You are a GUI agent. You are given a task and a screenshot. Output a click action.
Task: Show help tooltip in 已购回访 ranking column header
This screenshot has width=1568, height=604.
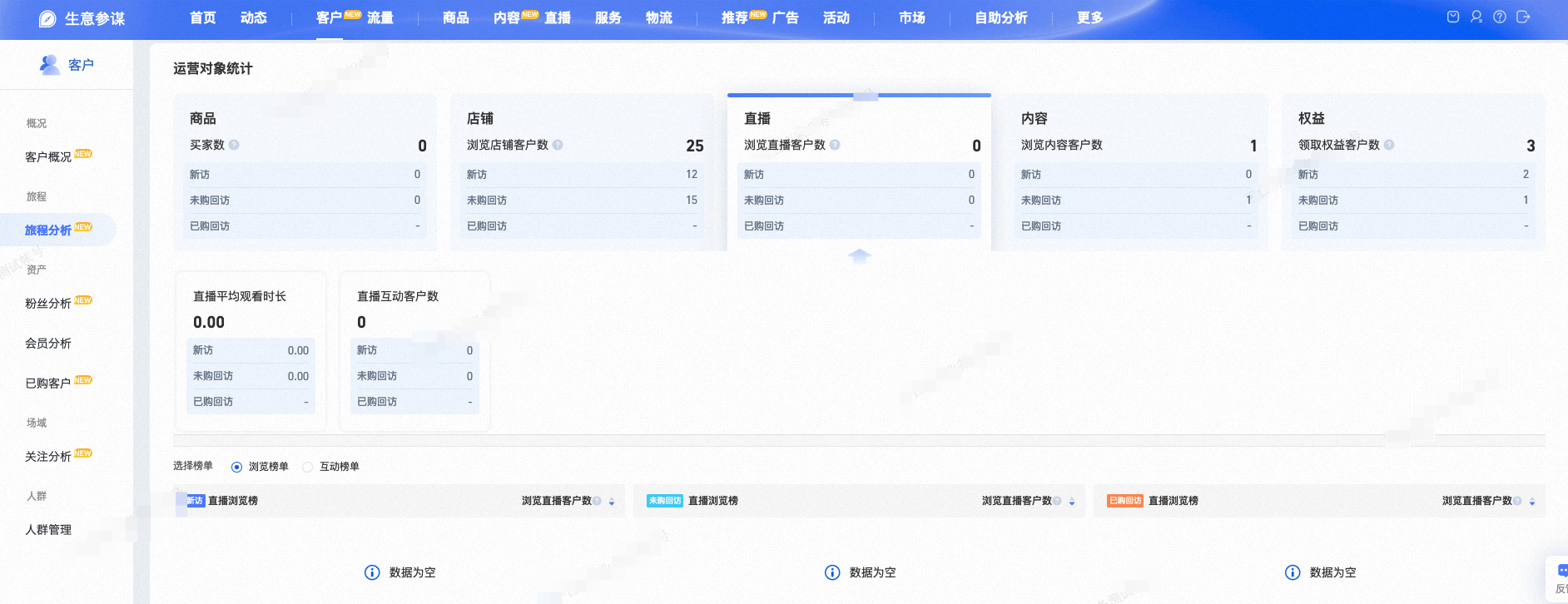pos(1517,501)
